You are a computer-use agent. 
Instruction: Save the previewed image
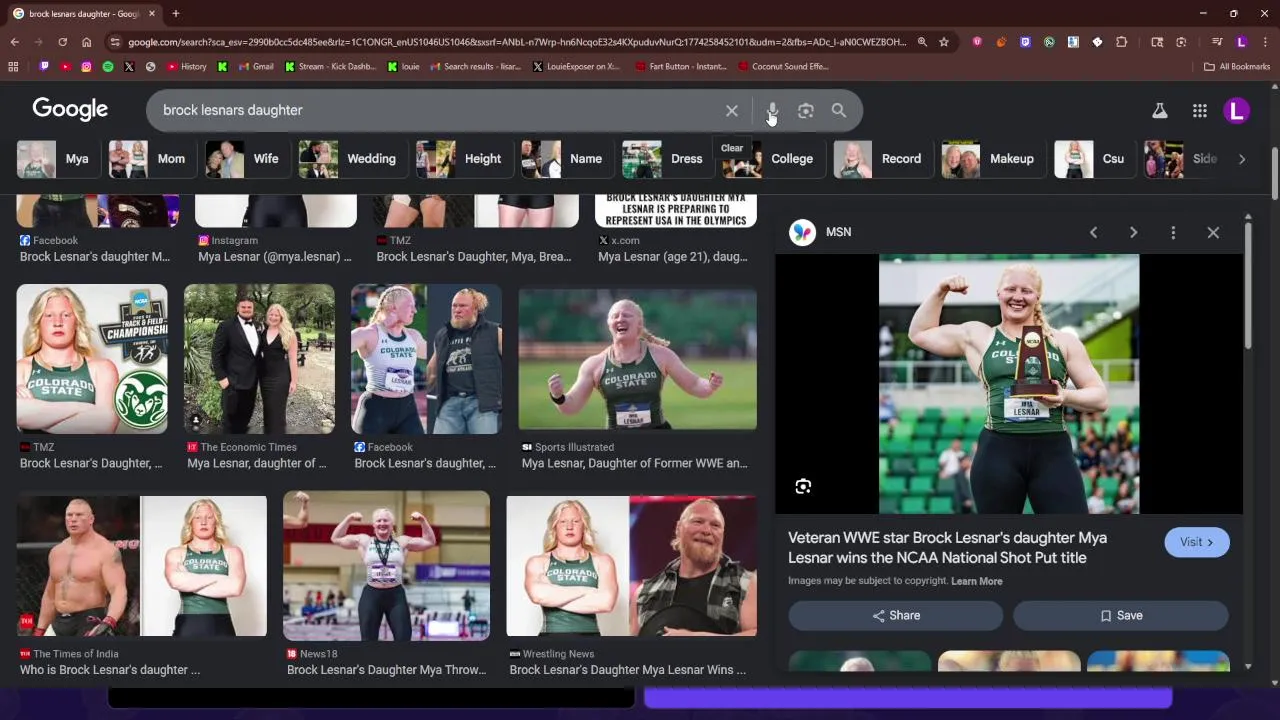pyautogui.click(x=1121, y=616)
